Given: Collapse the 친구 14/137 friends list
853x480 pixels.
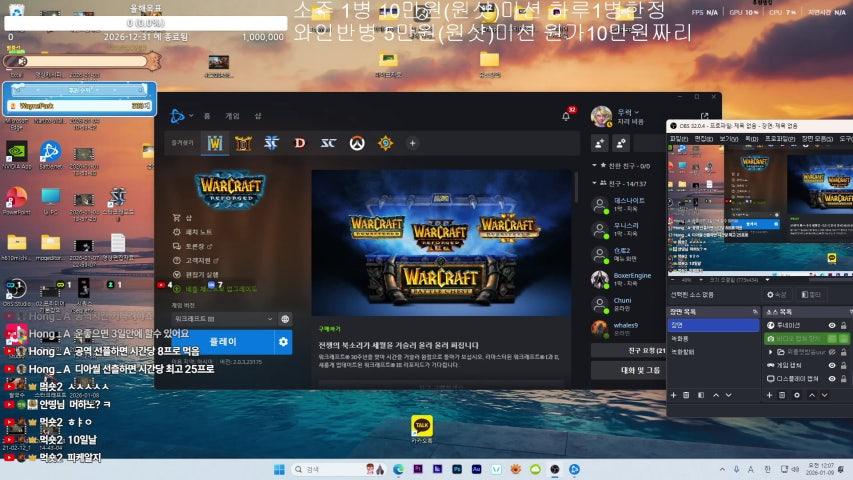Looking at the screenshot, I should [595, 183].
